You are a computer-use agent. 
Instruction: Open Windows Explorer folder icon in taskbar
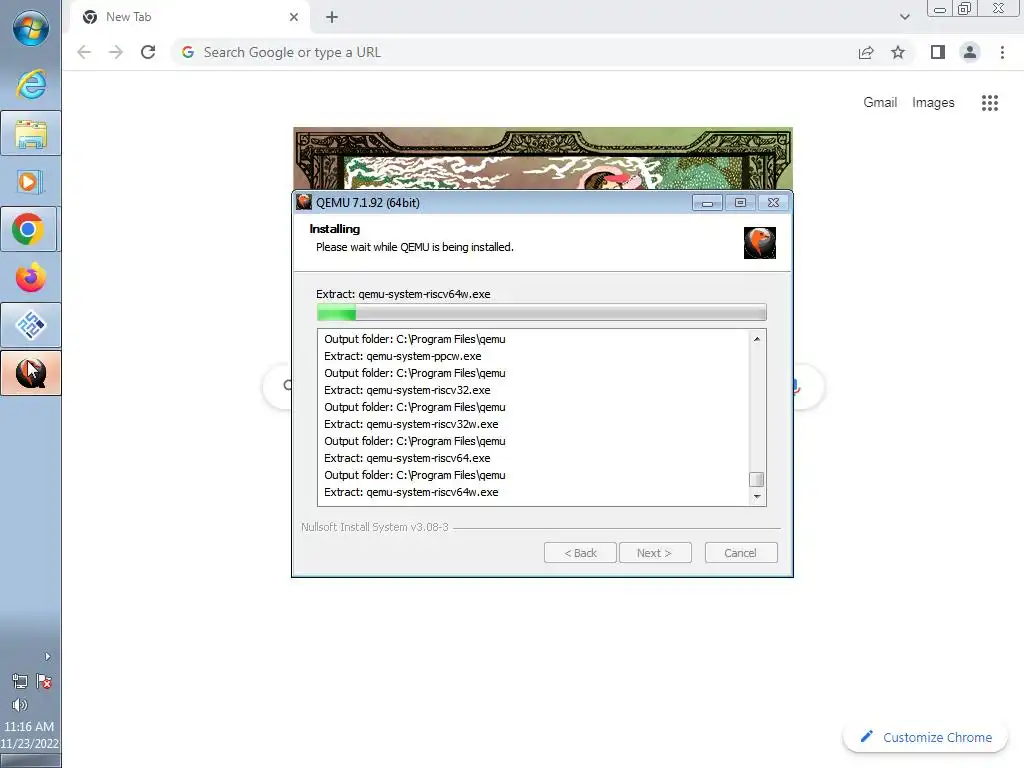click(31, 134)
